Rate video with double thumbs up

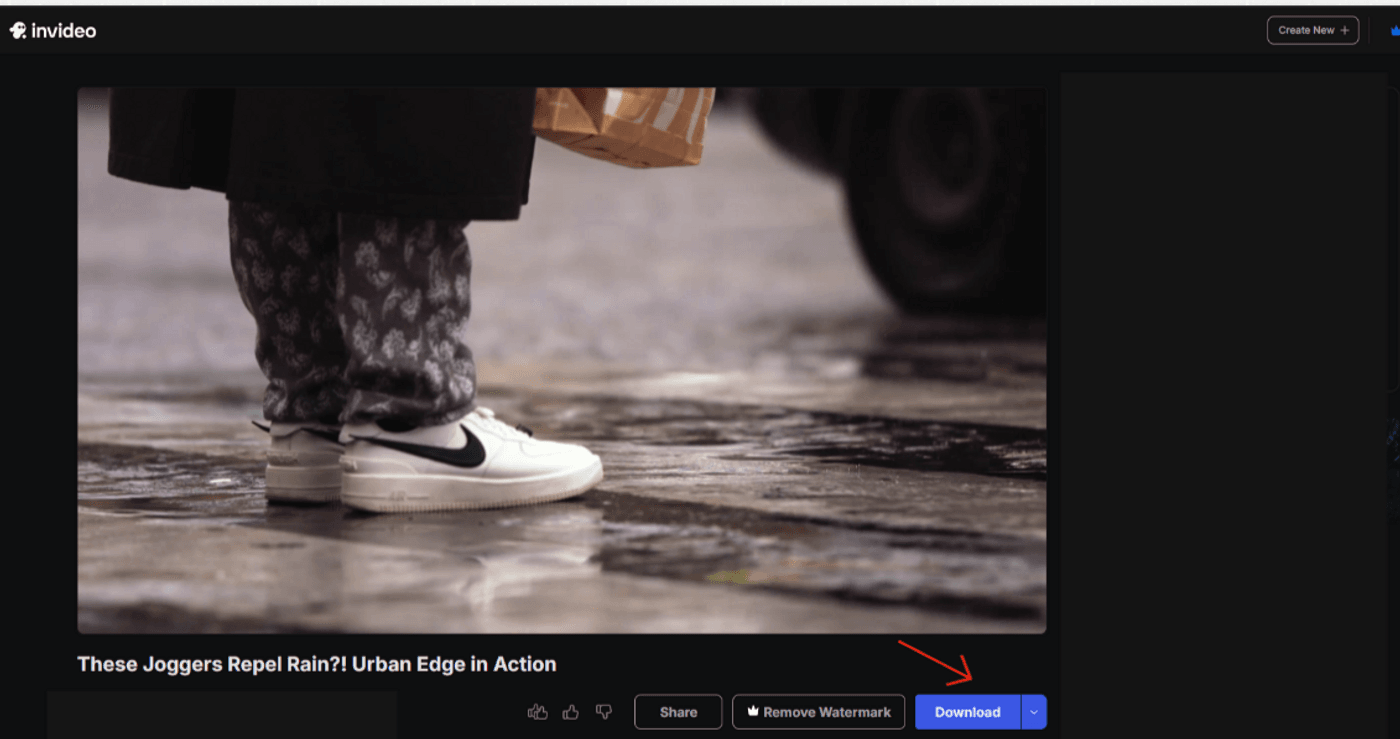[x=538, y=712]
